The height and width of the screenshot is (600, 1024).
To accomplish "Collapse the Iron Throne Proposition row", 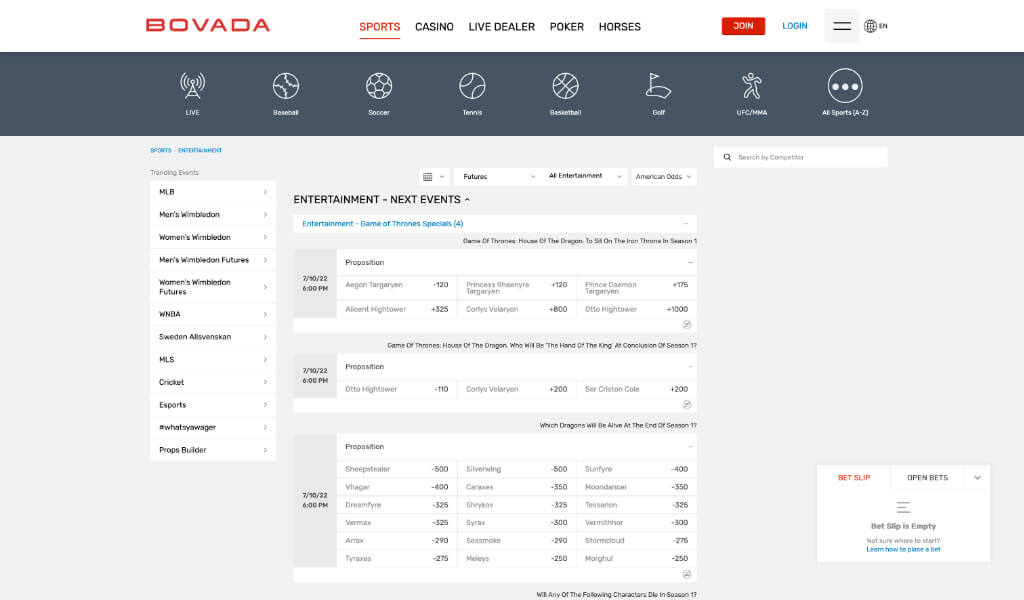I will point(690,262).
